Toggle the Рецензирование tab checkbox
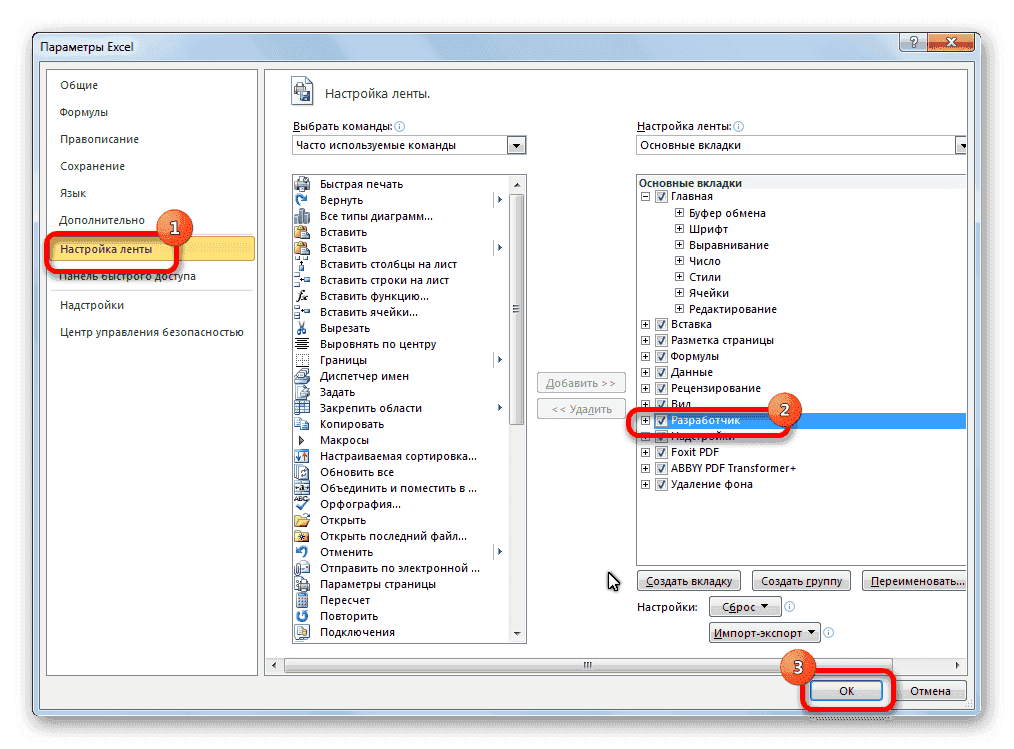Viewport: 1014px width, 749px height. (661, 388)
